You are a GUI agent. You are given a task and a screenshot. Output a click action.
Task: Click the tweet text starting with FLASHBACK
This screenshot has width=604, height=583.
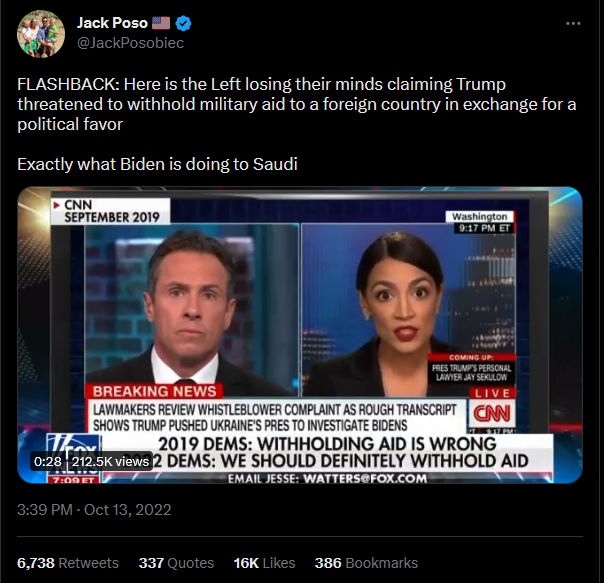[297, 104]
